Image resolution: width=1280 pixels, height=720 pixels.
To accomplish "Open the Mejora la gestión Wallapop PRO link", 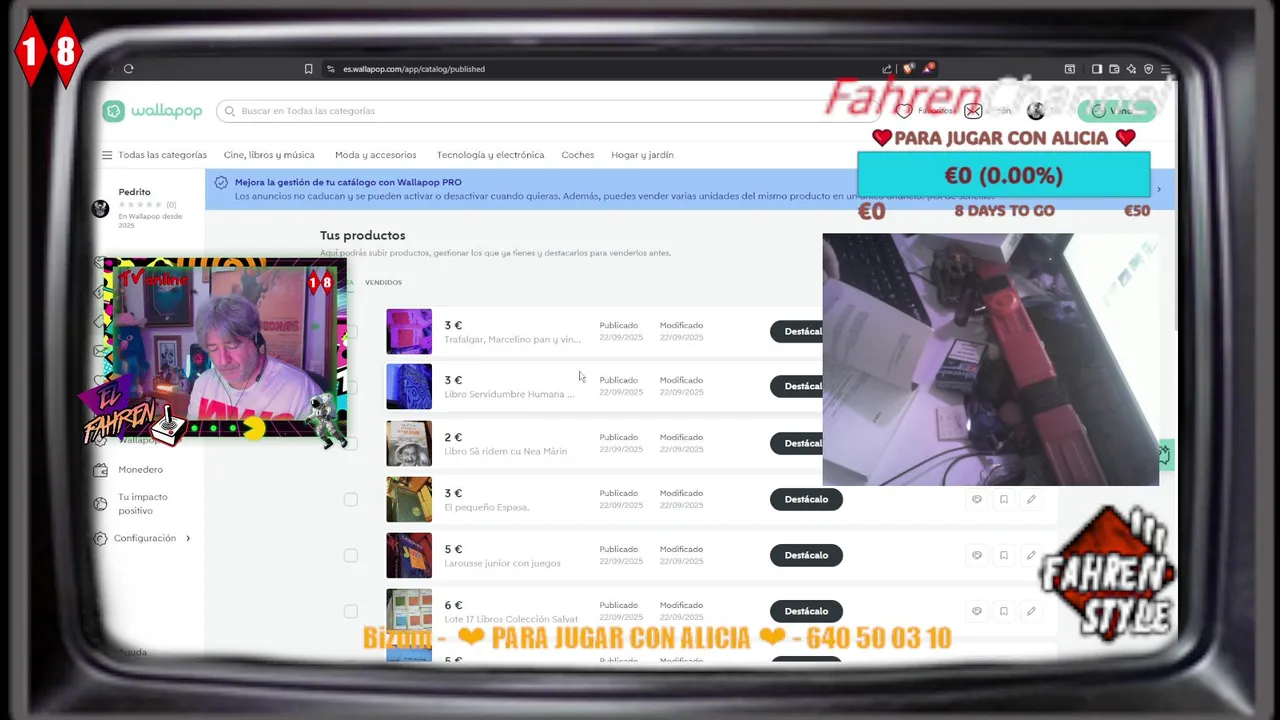I will 348,182.
